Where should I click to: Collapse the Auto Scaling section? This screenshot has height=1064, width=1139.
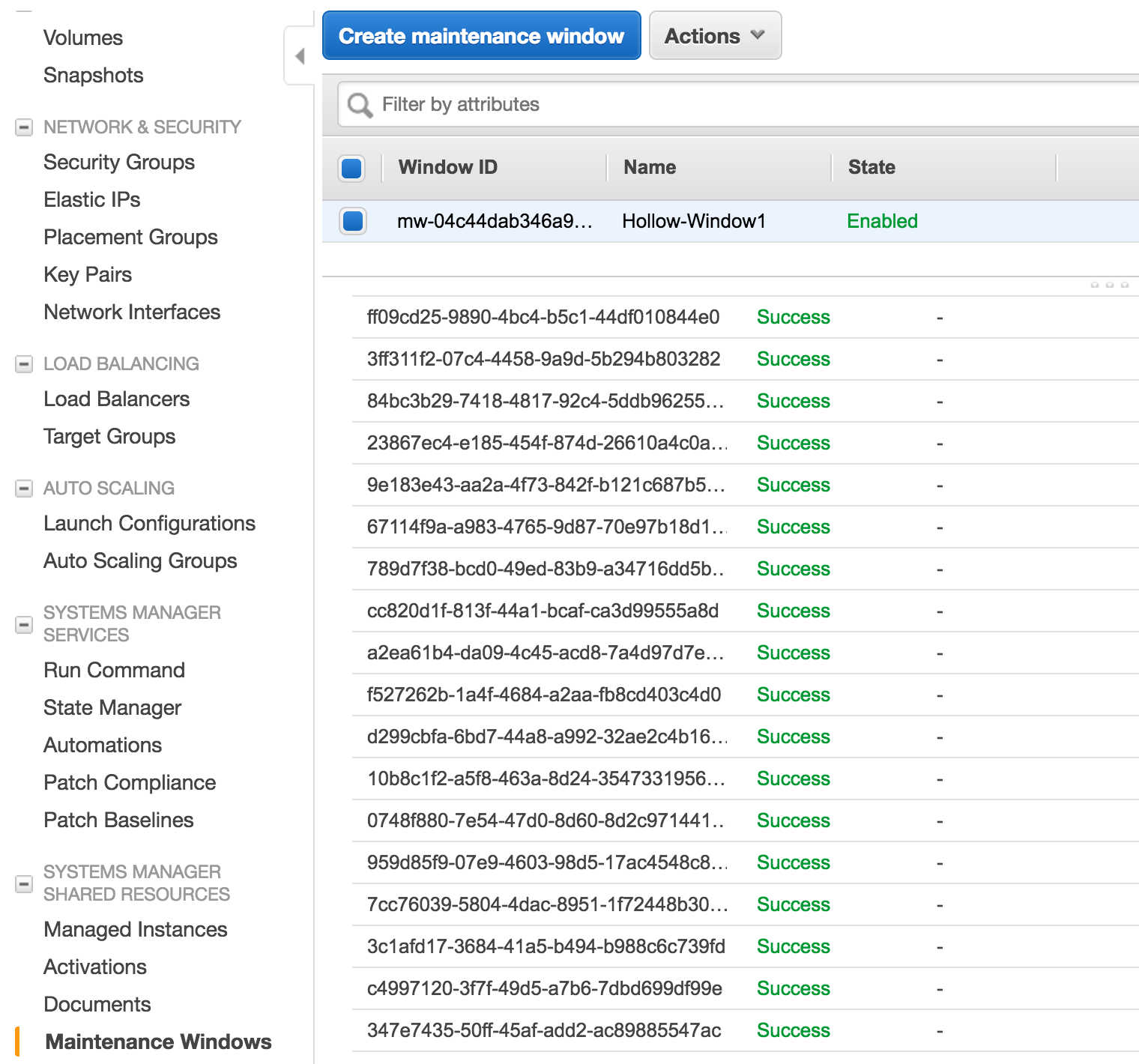tap(24, 489)
